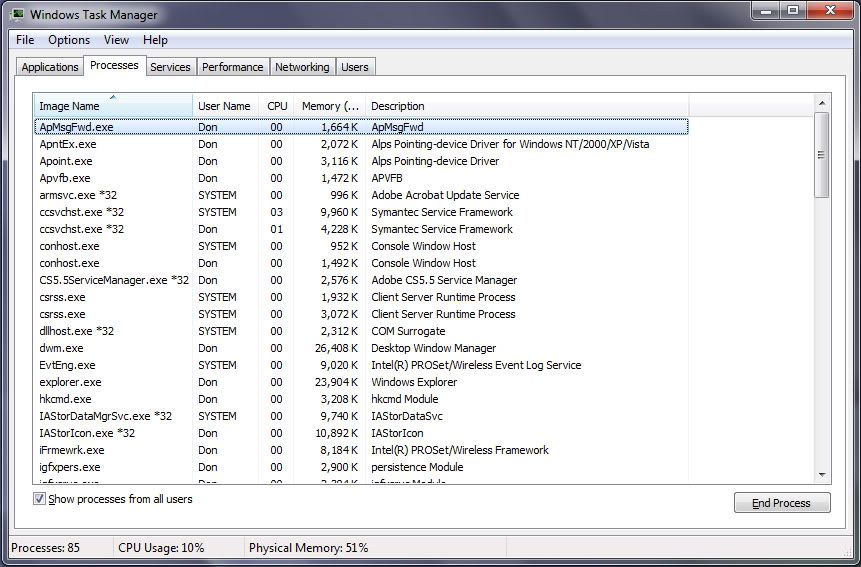Select the Processes tab
Image resolution: width=861 pixels, height=567 pixels.
tap(114, 65)
